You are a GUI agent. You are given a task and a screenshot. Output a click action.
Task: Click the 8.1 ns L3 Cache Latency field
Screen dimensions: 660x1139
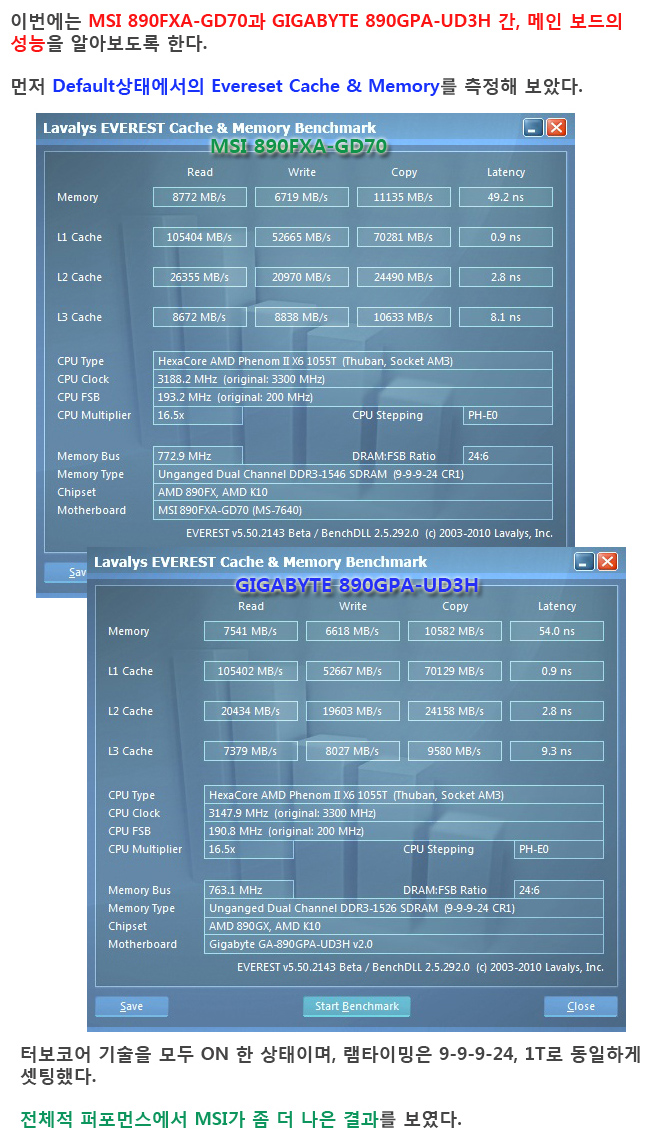pos(505,317)
